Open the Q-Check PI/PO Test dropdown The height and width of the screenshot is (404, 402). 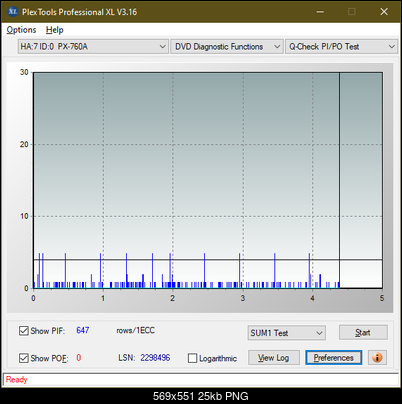342,47
